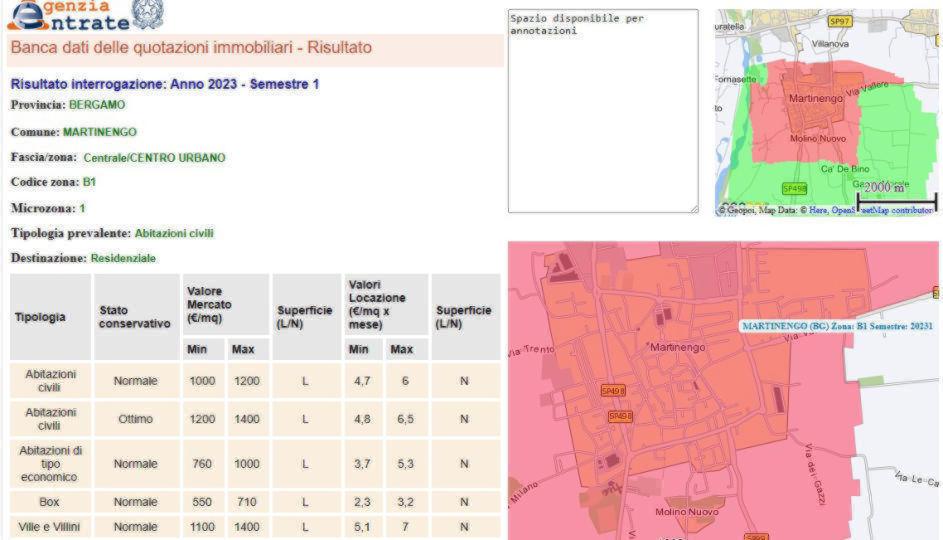The width and height of the screenshot is (943, 540).
Task: Click the 'Ville e Villini' typology cell
Action: [51, 527]
